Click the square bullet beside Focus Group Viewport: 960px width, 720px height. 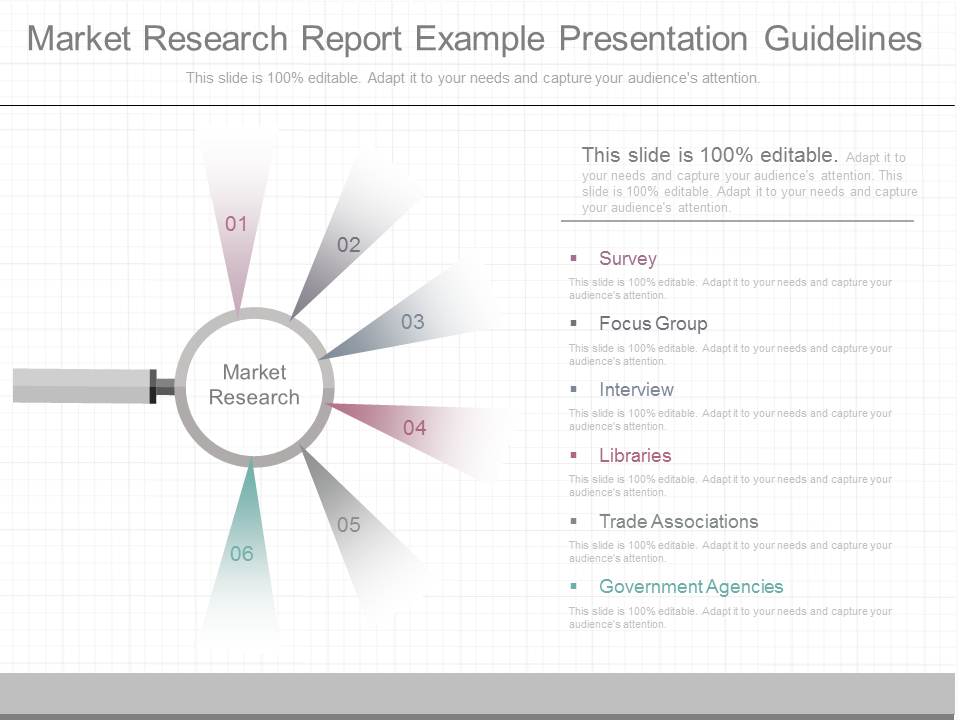click(574, 323)
